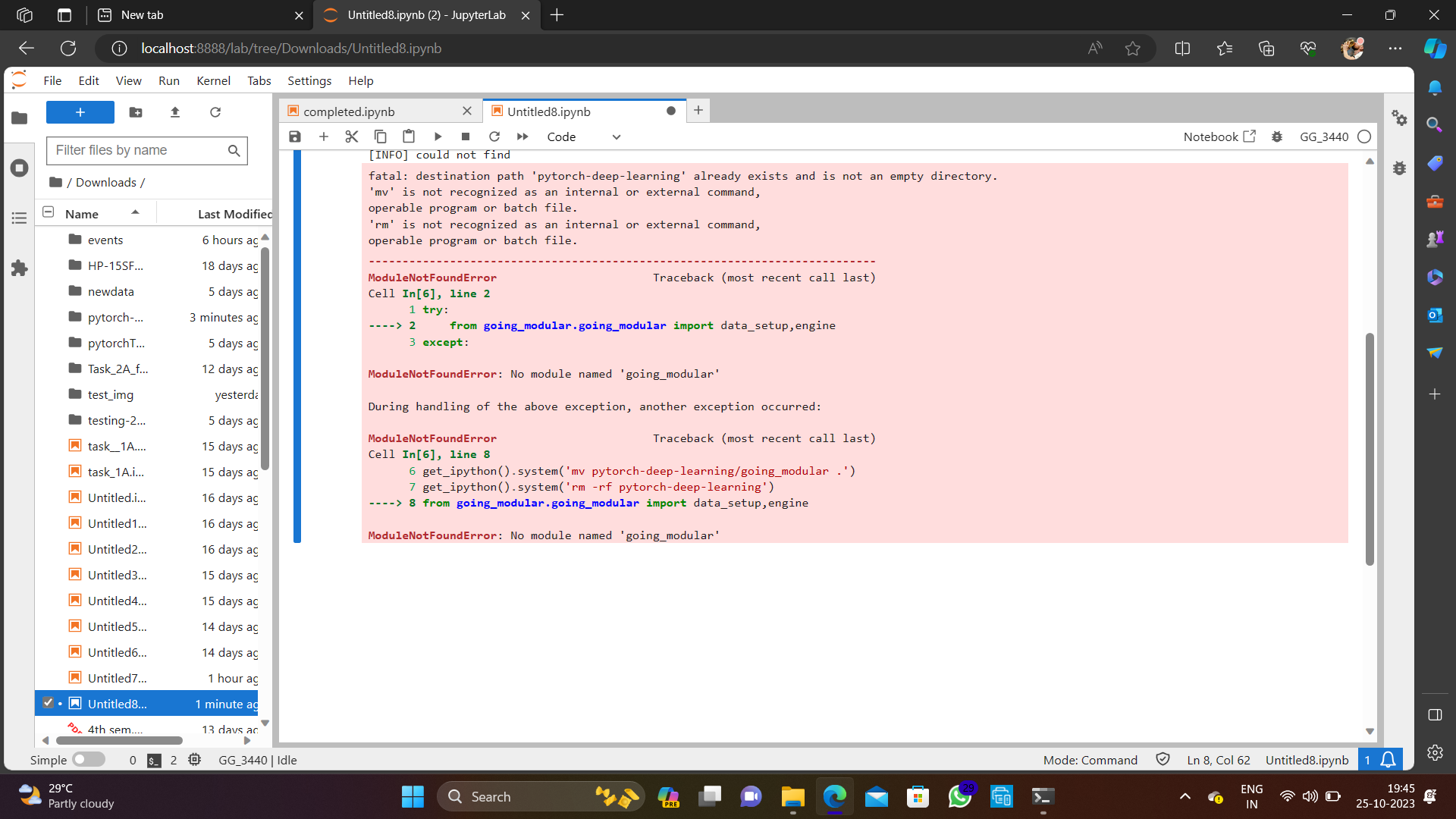Viewport: 1456px width, 819px height.
Task: Paste cells from the clipboard
Action: [x=409, y=136]
